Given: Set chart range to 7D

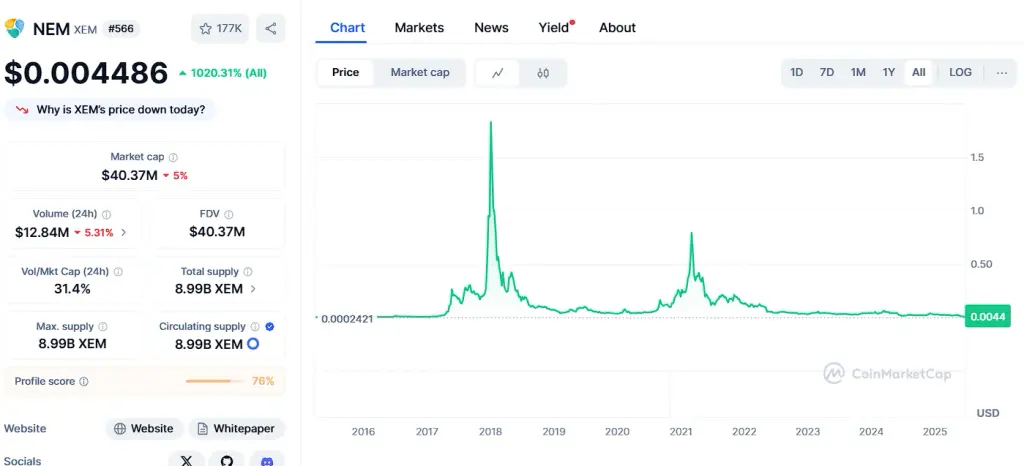Looking at the screenshot, I should [x=827, y=72].
